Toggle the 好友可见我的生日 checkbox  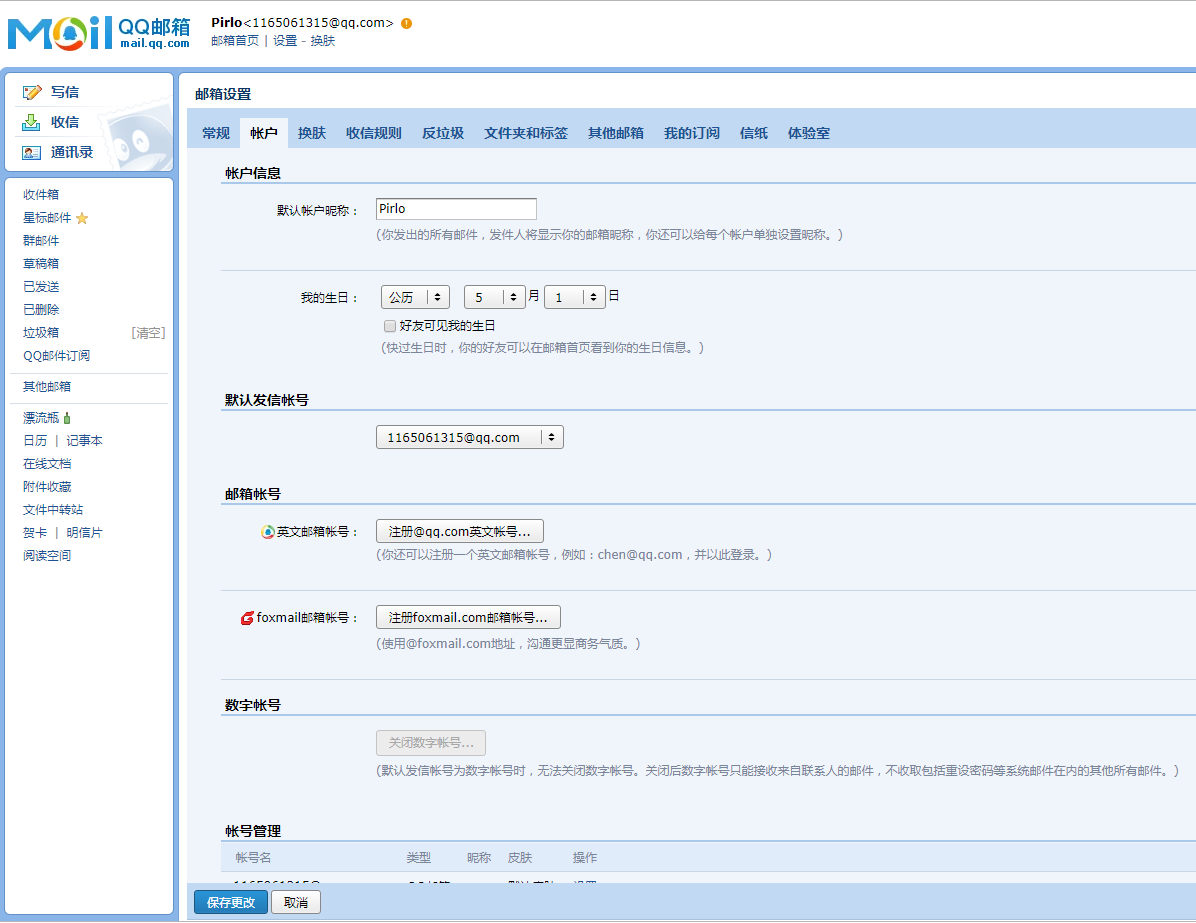point(390,326)
